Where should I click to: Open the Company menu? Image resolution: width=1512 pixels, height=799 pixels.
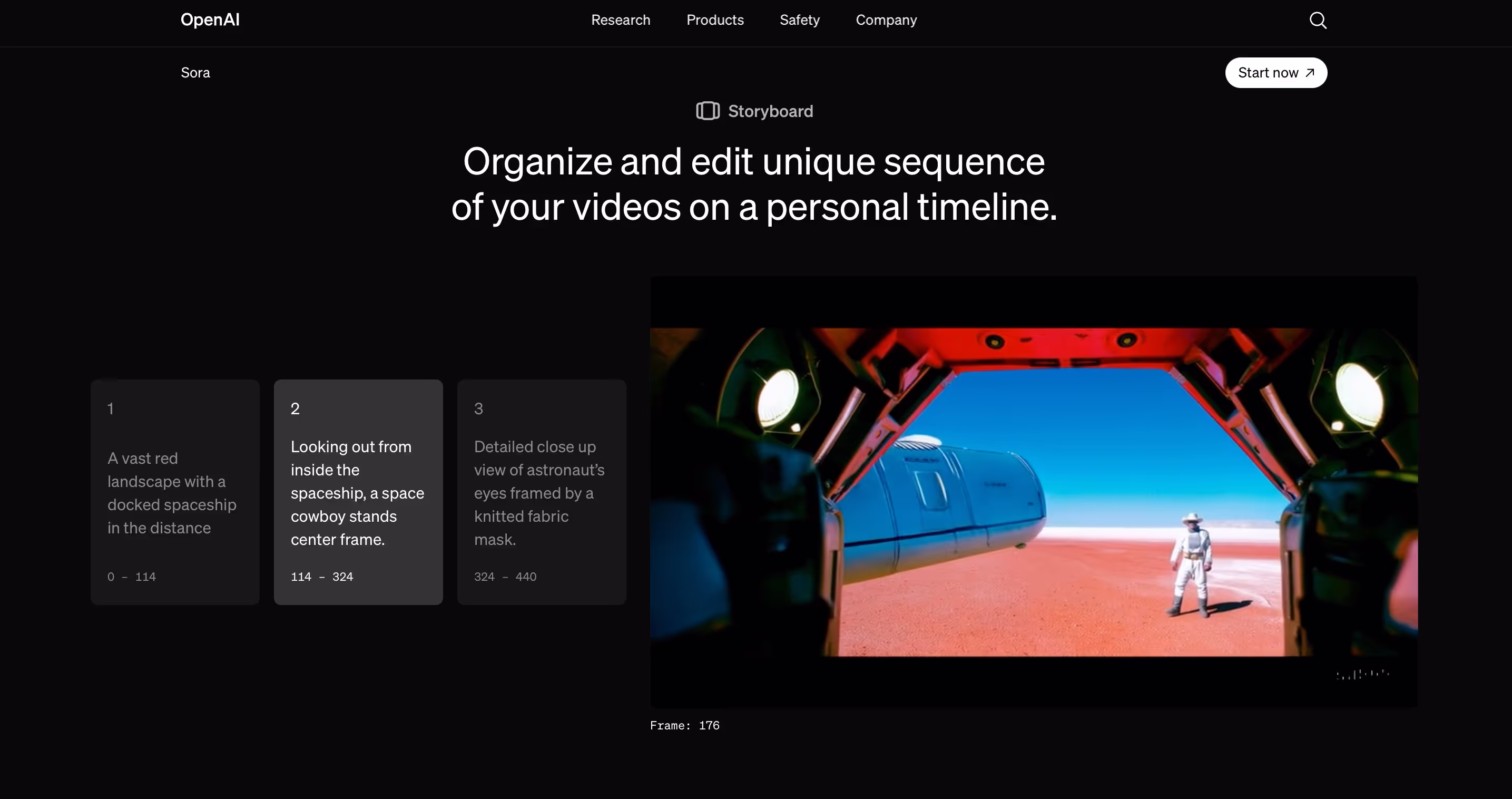[886, 20]
